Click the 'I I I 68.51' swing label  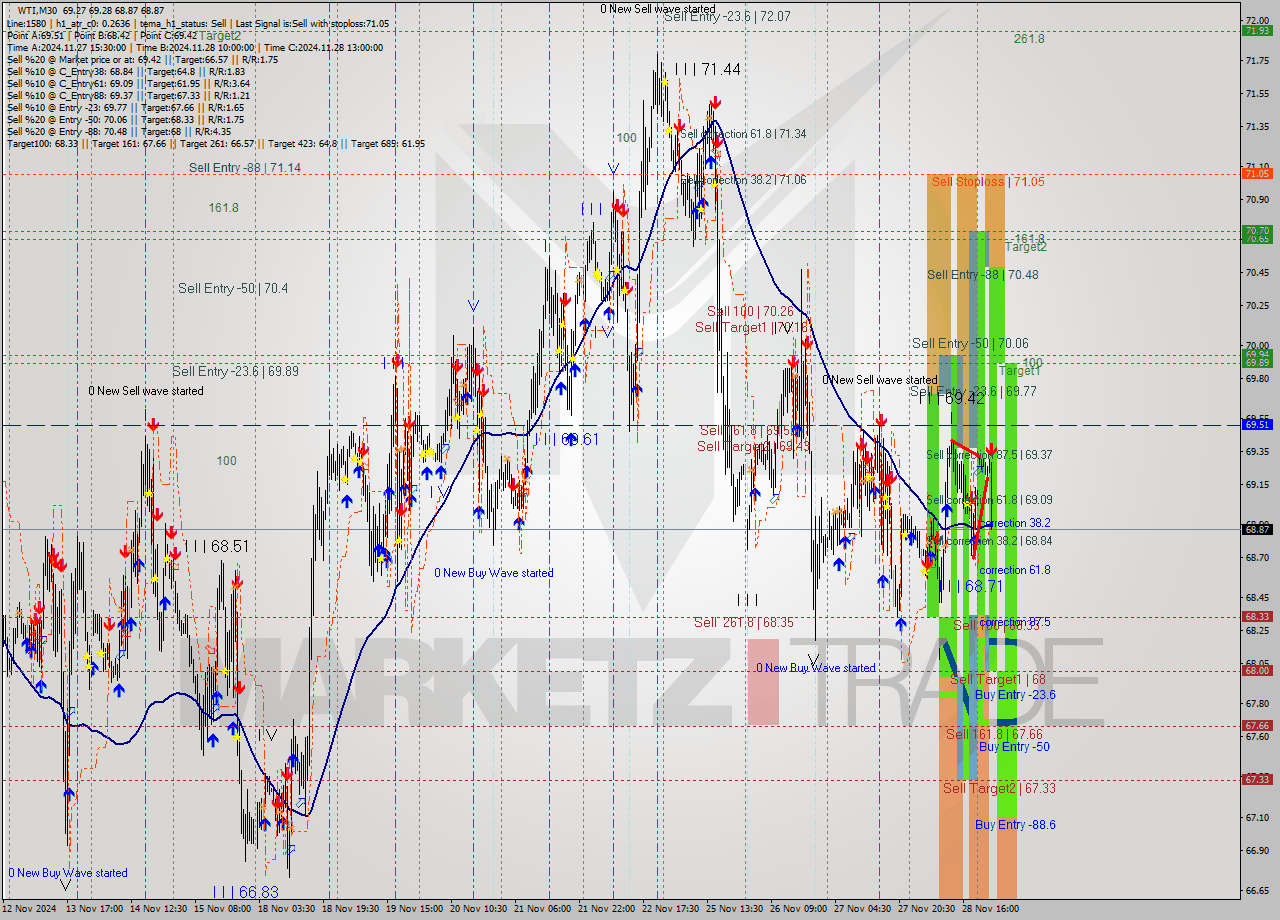216,547
